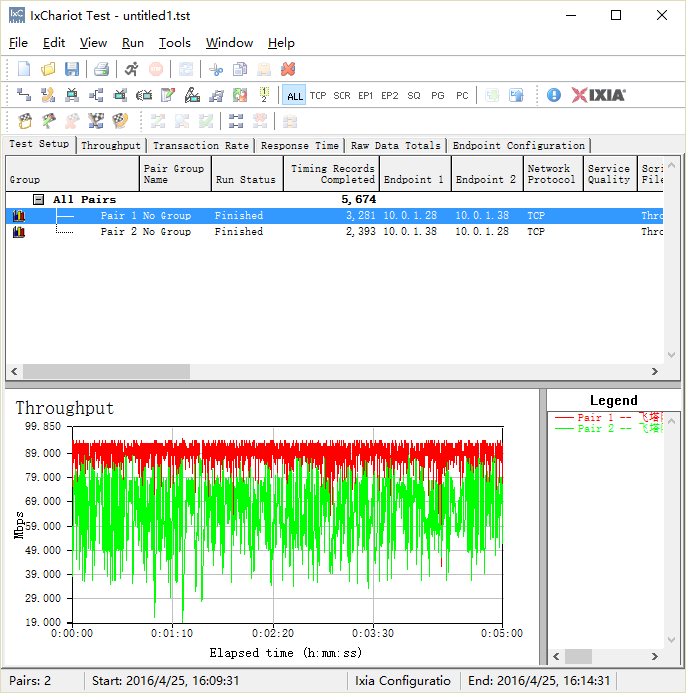Open the View menu
Image resolution: width=686 pixels, height=693 pixels.
pos(93,43)
